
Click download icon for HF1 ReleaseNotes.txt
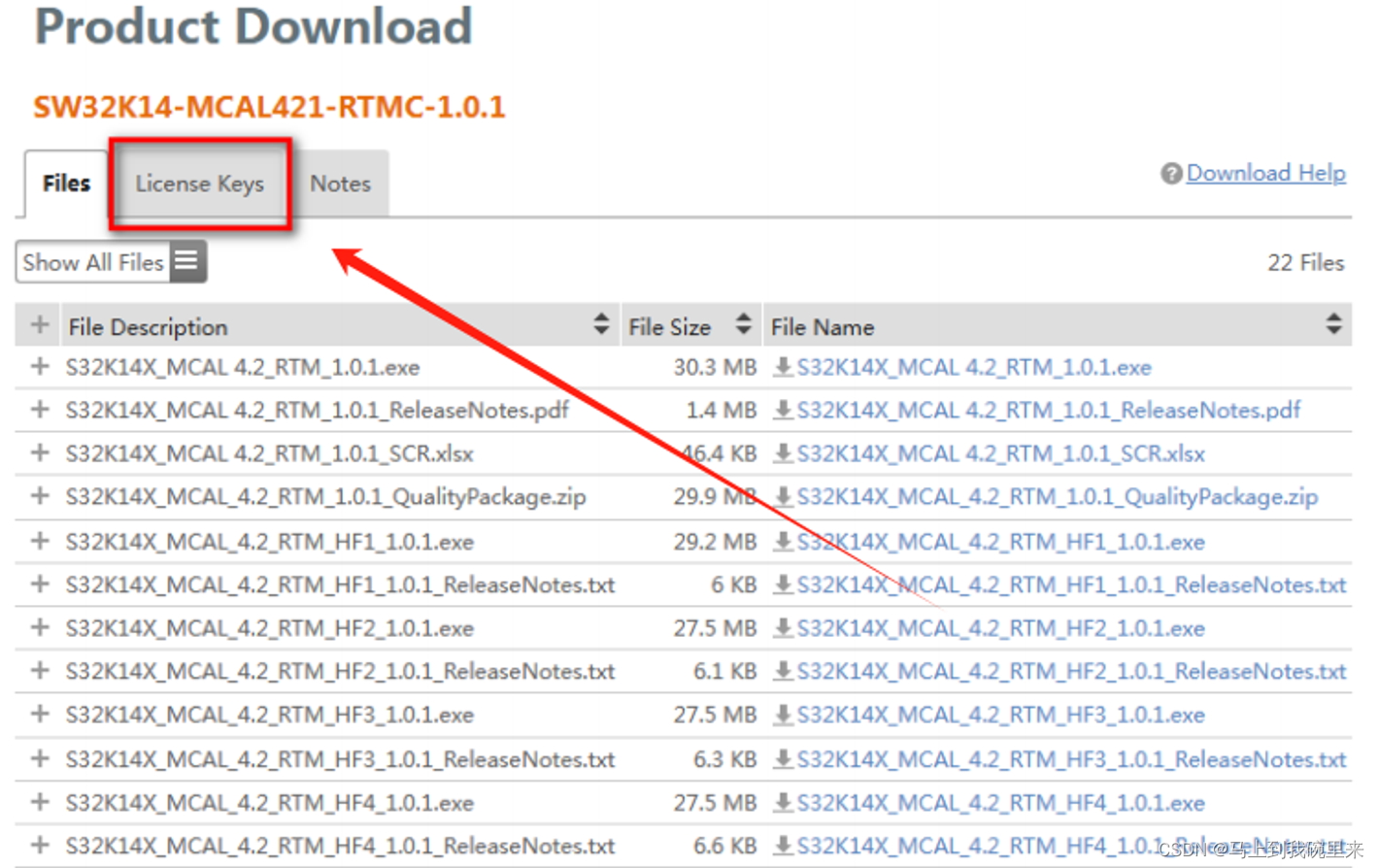tap(783, 584)
